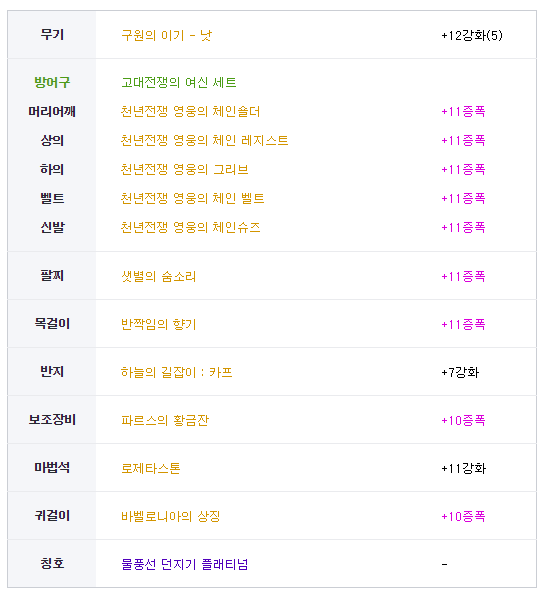The image size is (542, 598).
Task: Select the 고대전쟁의 여신 세트 armor set text
Action: coord(179,82)
